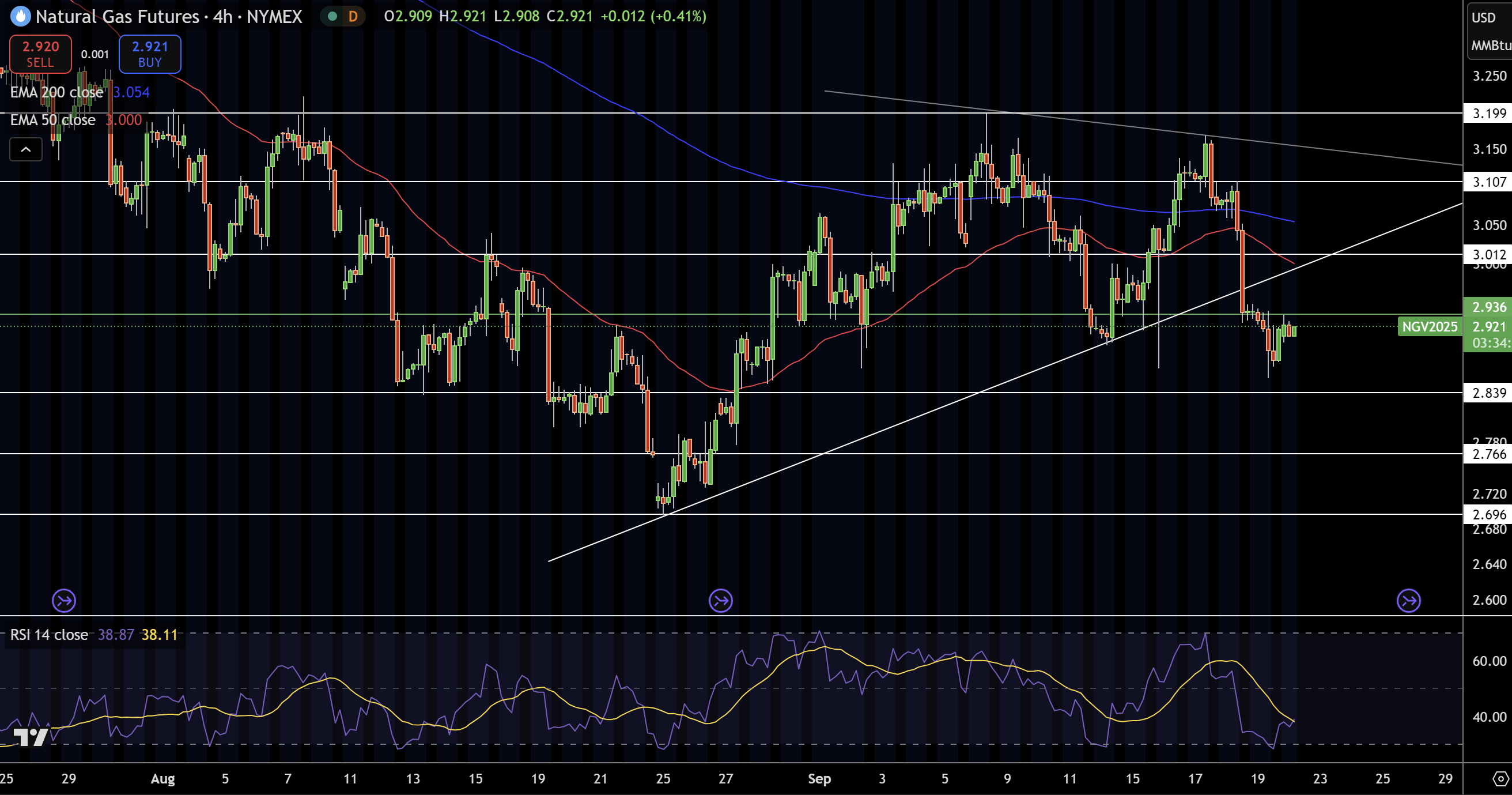Click the 2.839 horizontal line price label
1512x795 pixels.
click(1488, 393)
